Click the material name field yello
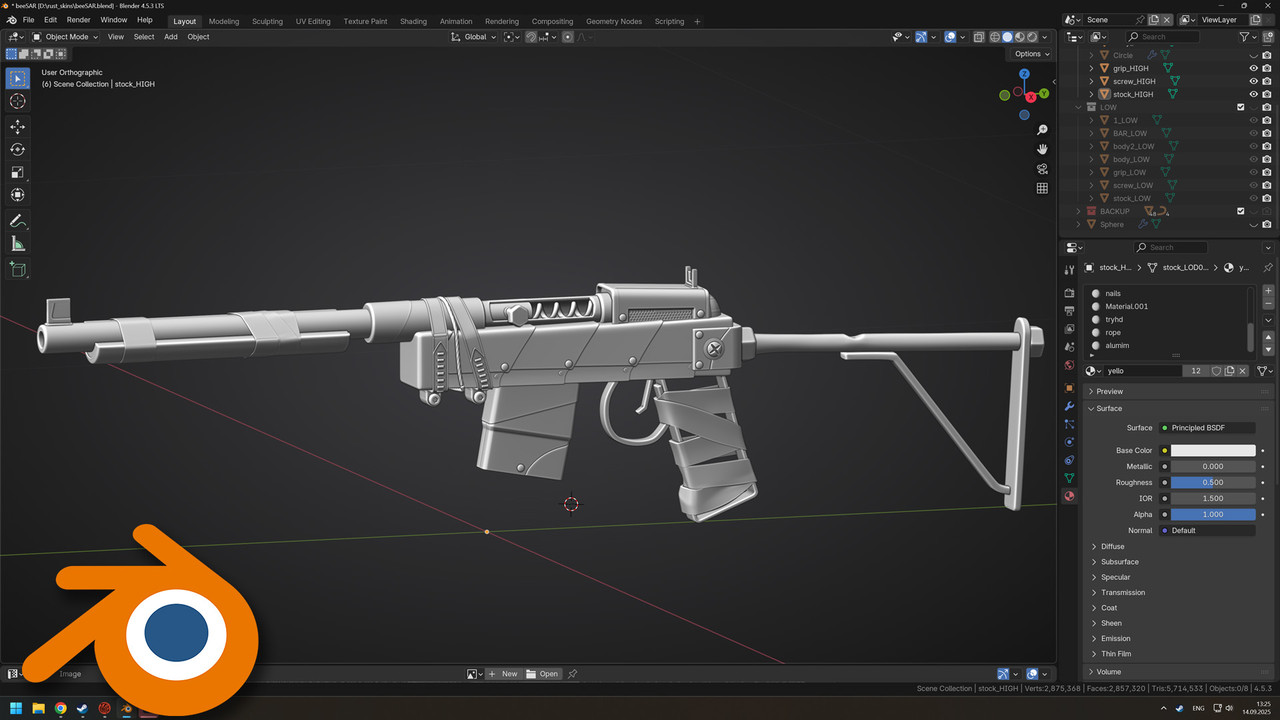1280x720 pixels. [1143, 371]
